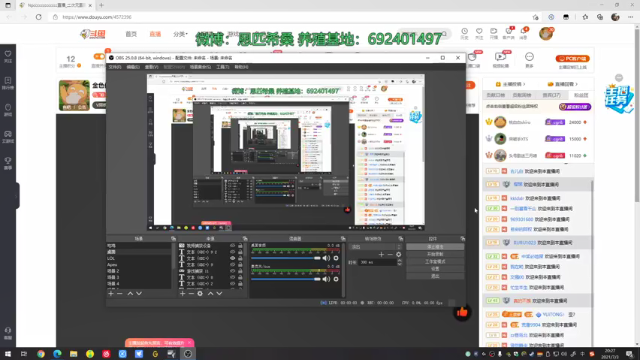The image size is (640, 360).
Task: Mute the second mixer channel speaker
Action: tap(326, 279)
